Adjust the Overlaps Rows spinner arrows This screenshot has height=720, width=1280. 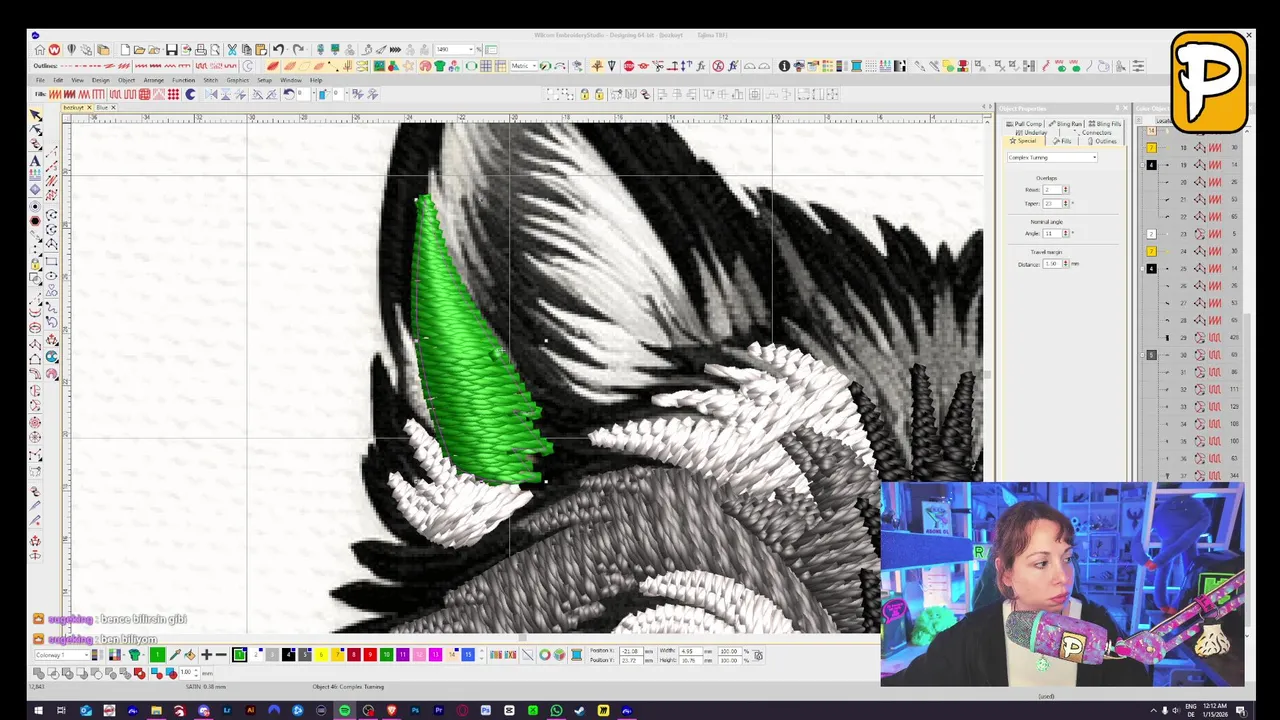point(1065,190)
